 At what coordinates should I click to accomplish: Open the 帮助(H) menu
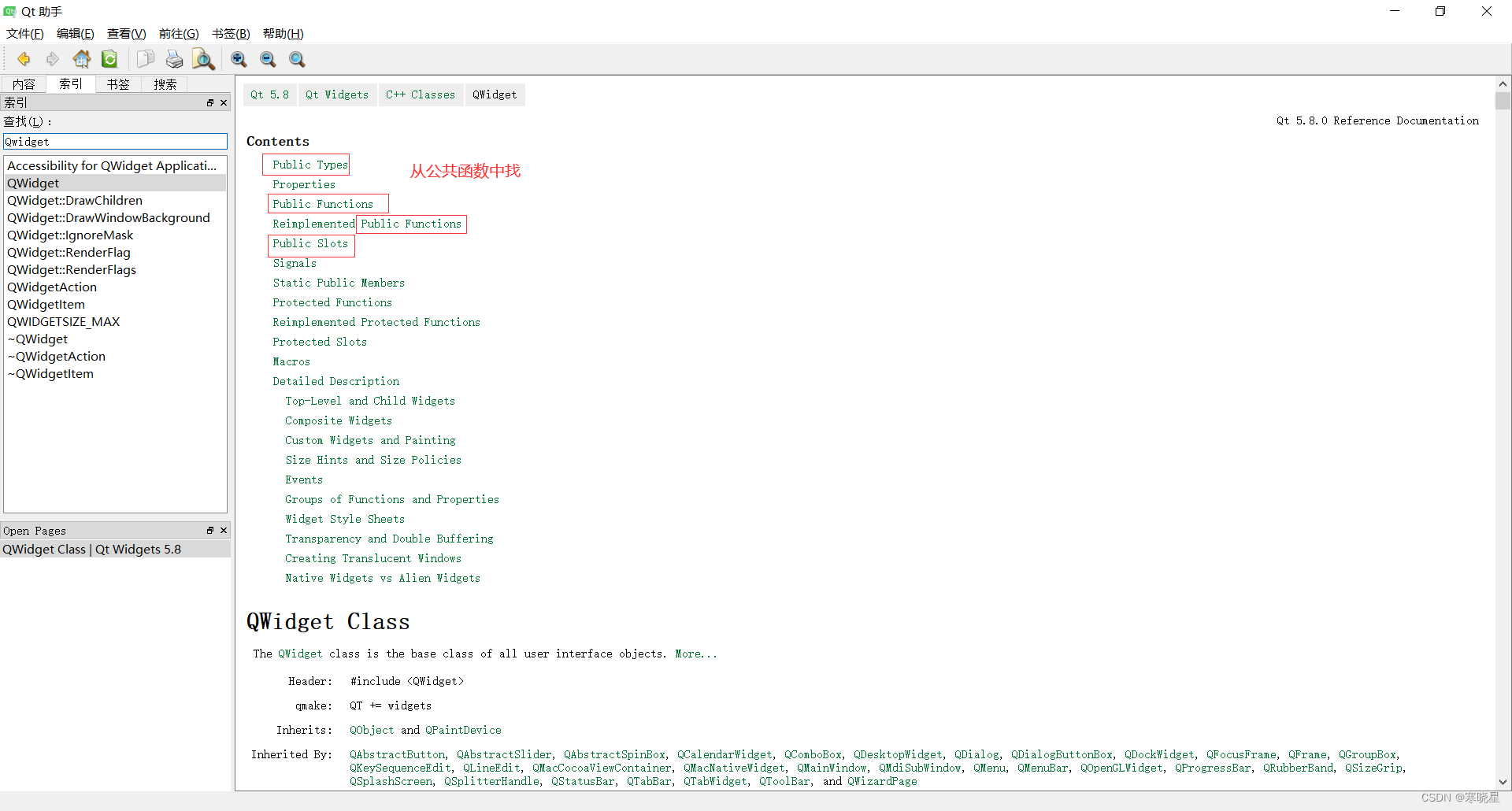pyautogui.click(x=283, y=34)
